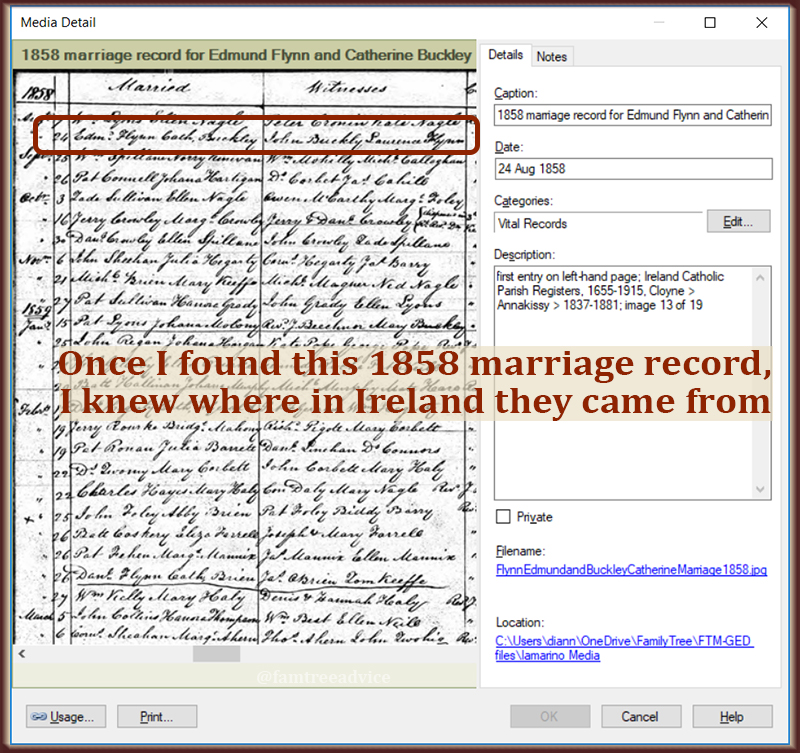Screen dimensions: 800x753
Task: Open Help for Media Detail
Action: click(x=732, y=716)
